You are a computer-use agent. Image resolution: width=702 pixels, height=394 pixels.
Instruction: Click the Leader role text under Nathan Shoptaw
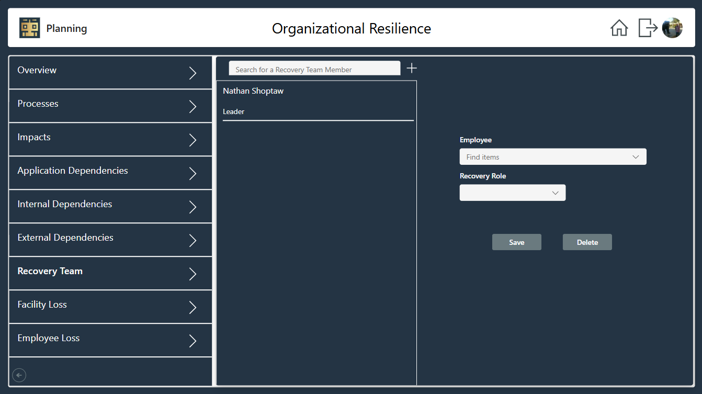pyautogui.click(x=233, y=111)
